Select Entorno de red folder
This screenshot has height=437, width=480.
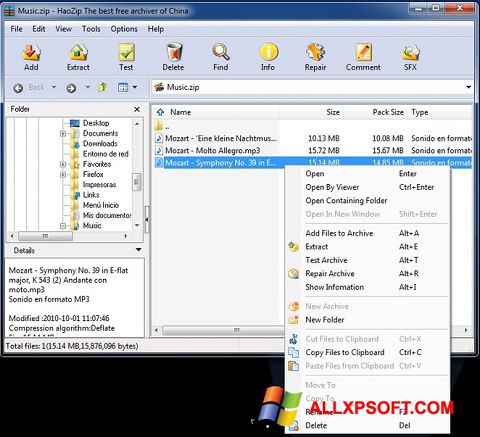[x=106, y=154]
